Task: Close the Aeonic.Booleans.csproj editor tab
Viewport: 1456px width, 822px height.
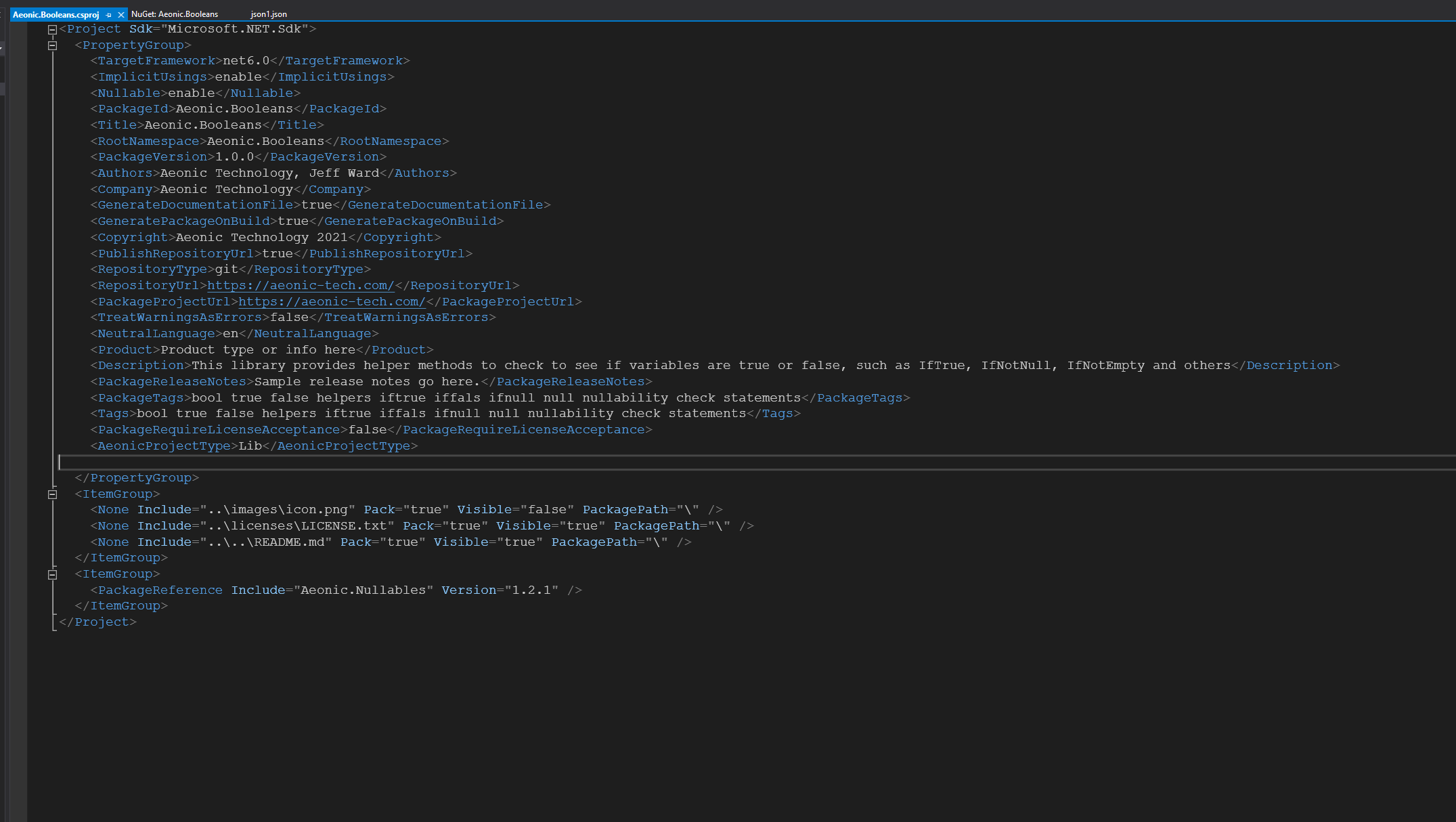Action: 120,14
